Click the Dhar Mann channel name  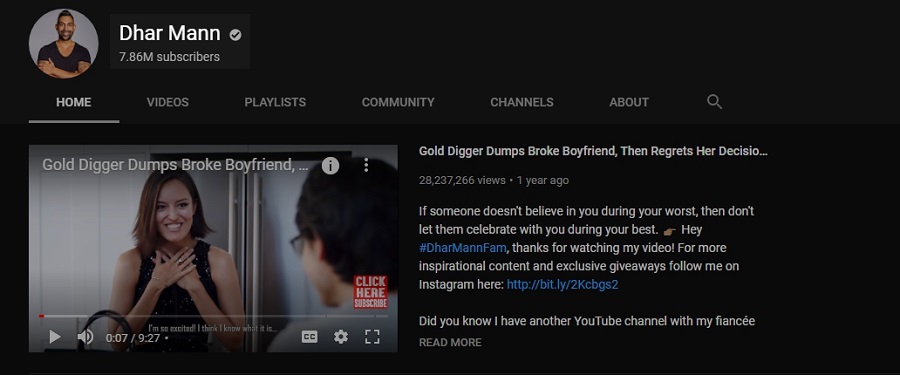point(169,33)
